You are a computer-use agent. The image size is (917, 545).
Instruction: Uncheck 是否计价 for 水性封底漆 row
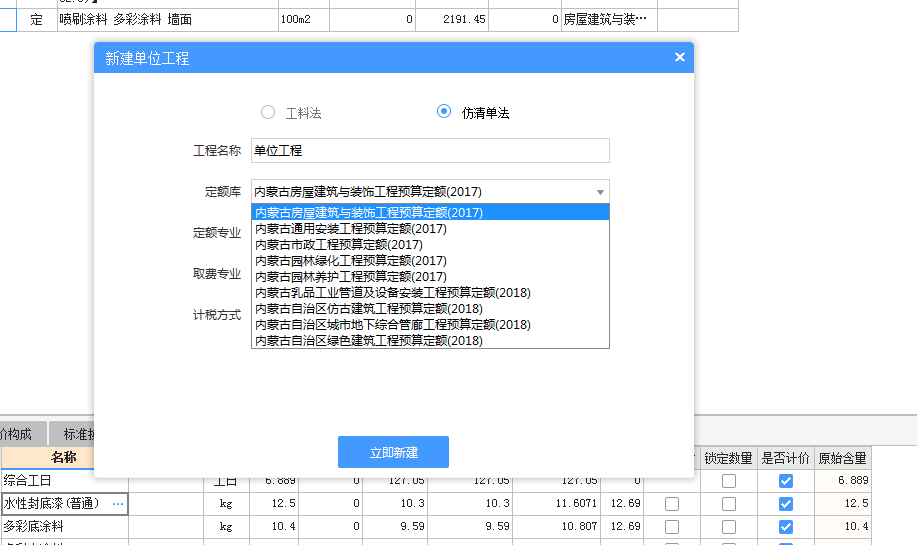786,504
